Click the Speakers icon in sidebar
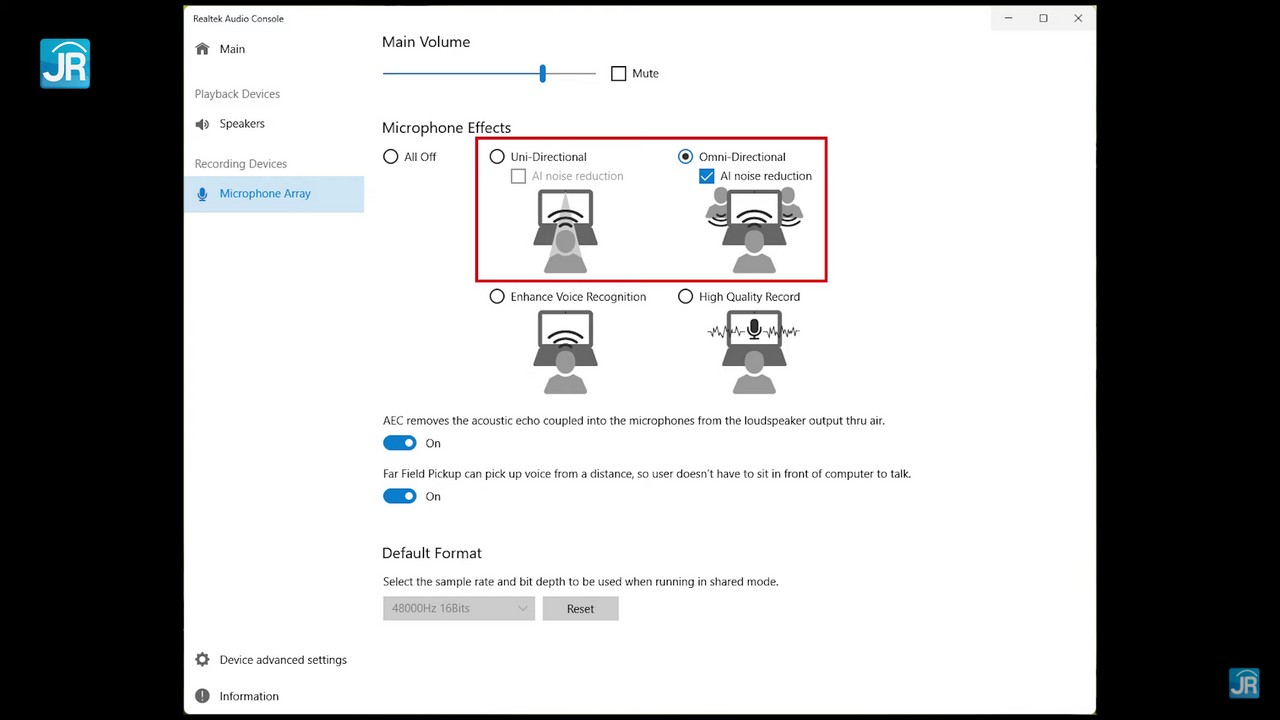 tap(203, 124)
